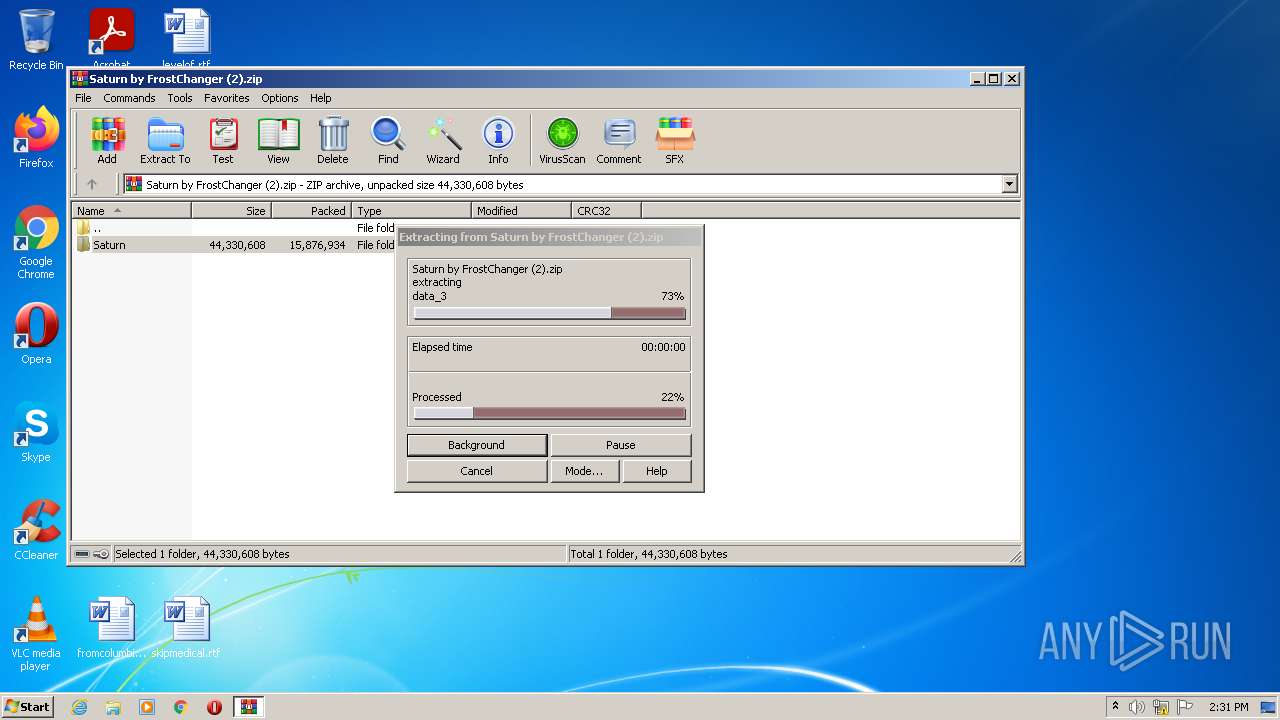This screenshot has width=1280, height=720.
Task: Open fromcolumbi rtf desktop document
Action: [x=112, y=628]
